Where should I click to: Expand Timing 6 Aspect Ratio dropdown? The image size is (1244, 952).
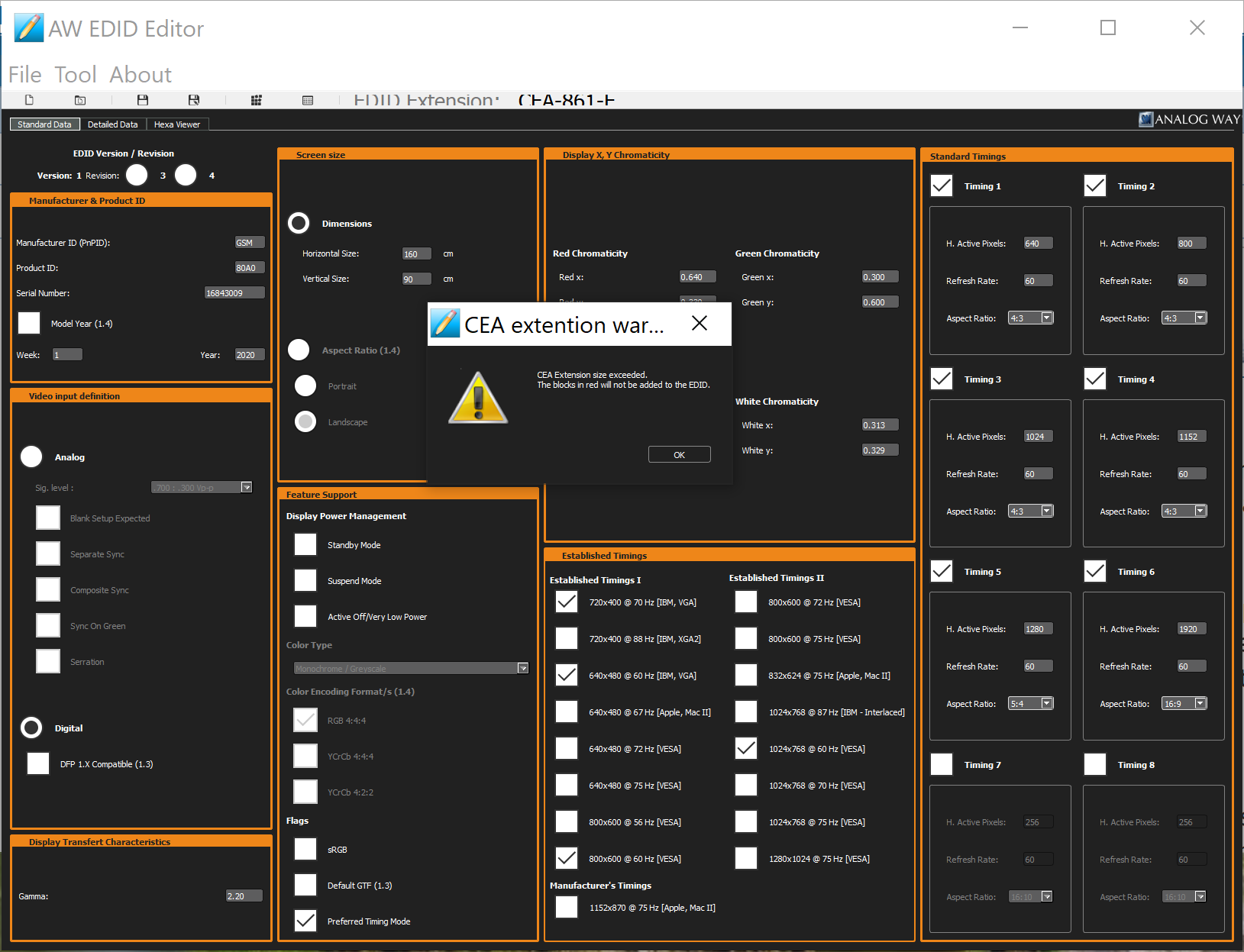click(1200, 703)
